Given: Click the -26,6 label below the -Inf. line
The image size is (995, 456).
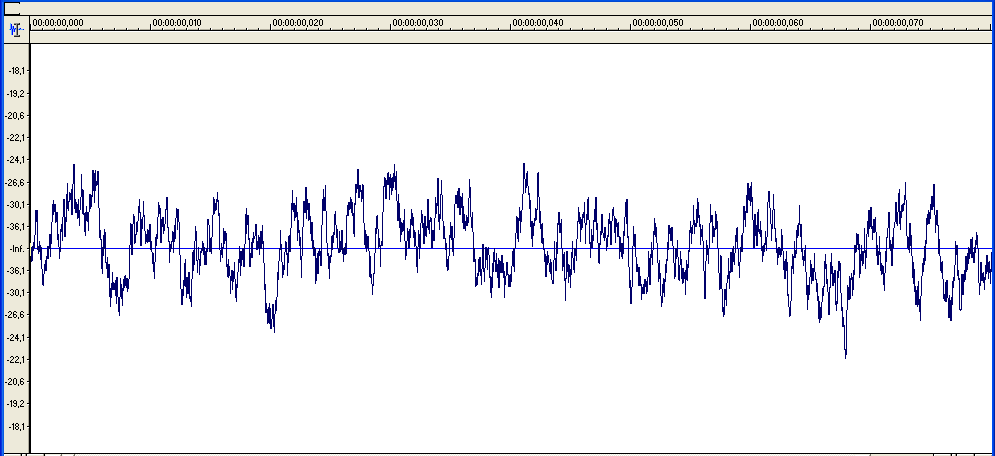Looking at the screenshot, I should [x=17, y=315].
